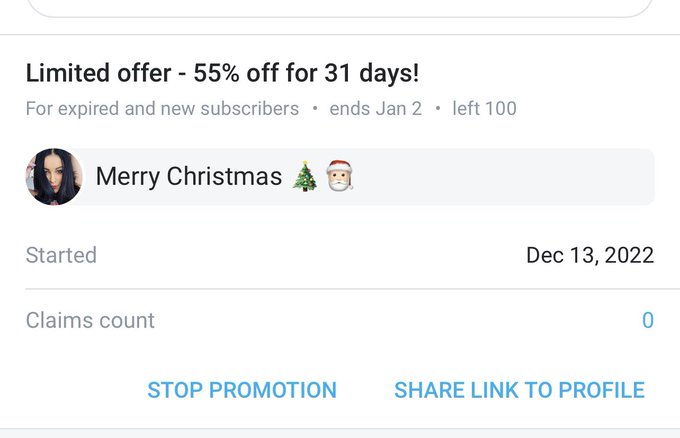Click the Limited offer 55% off heading
The width and height of the screenshot is (680, 438).
point(222,73)
